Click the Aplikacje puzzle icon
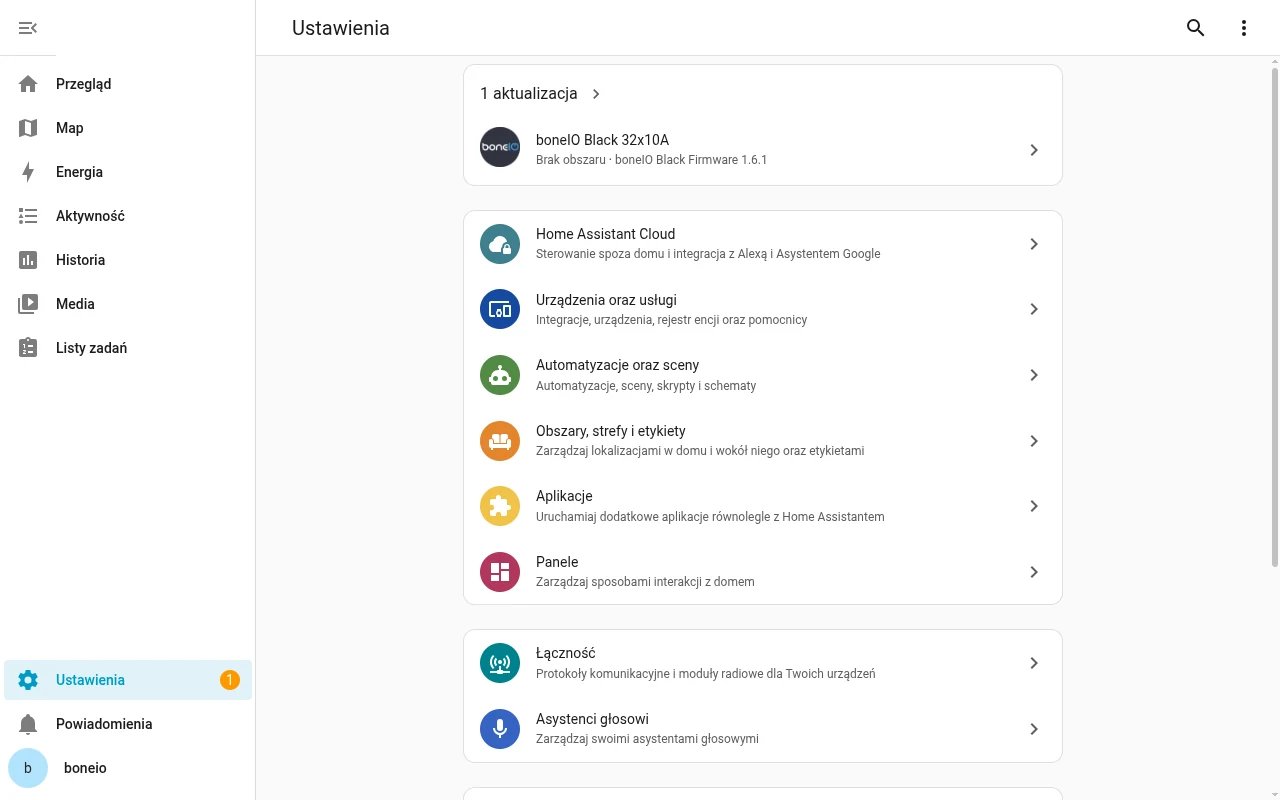The height and width of the screenshot is (800, 1280). [x=500, y=506]
